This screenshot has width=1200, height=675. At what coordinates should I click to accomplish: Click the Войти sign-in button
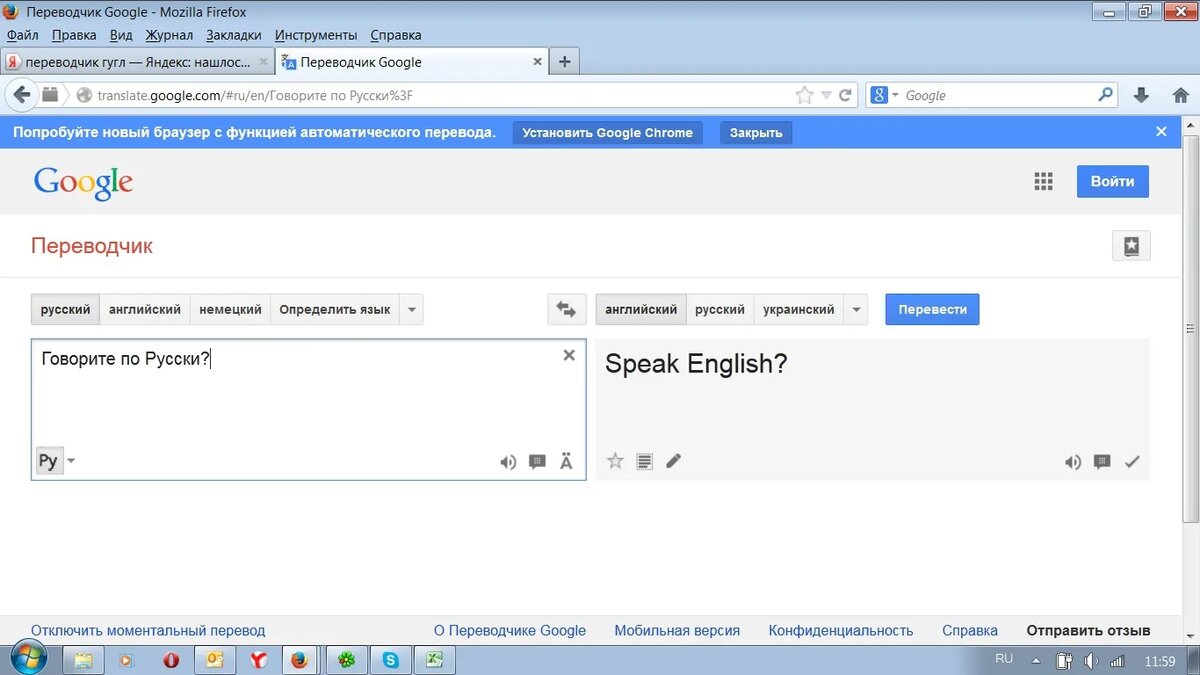point(1113,181)
